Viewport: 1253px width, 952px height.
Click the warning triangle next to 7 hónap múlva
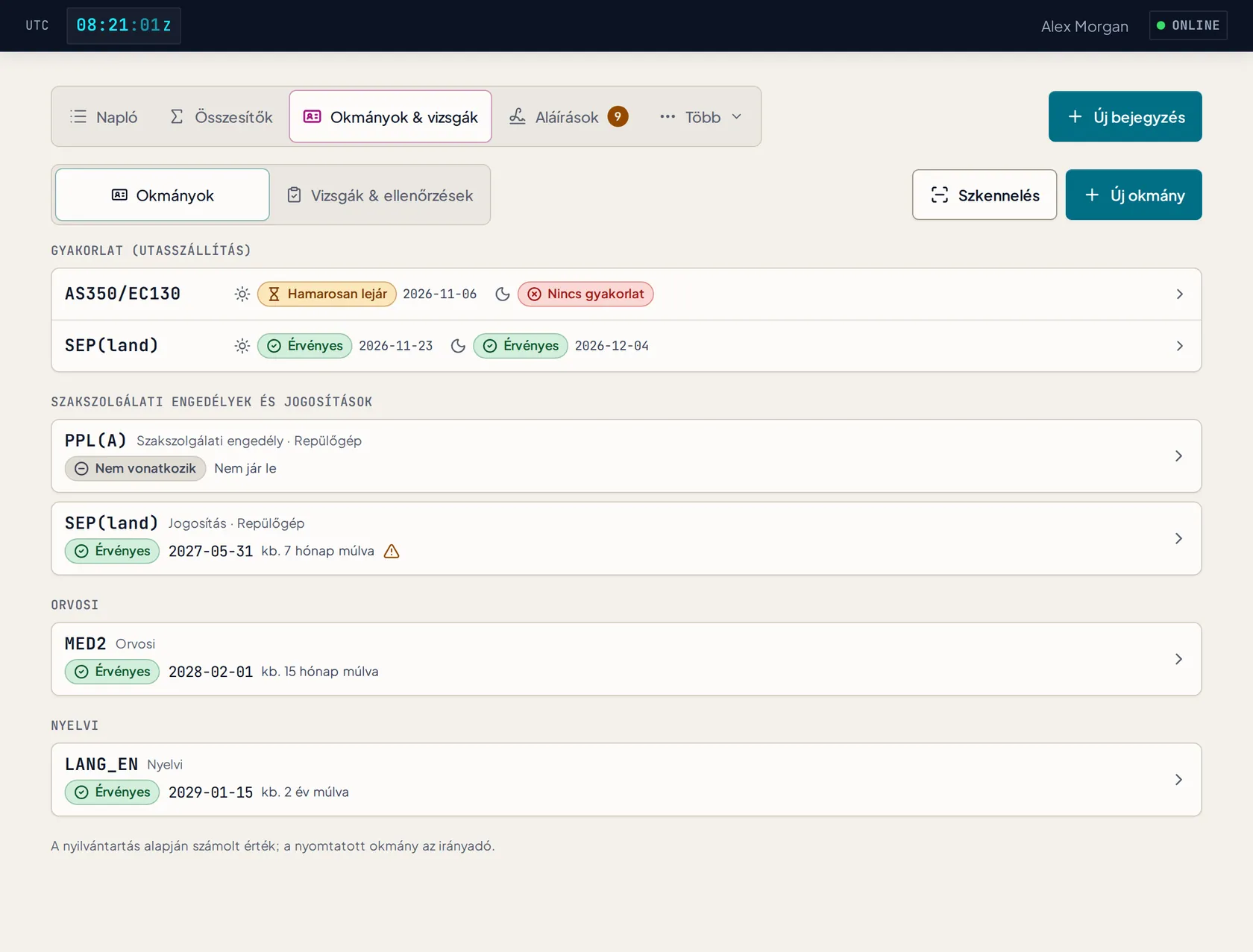pyautogui.click(x=392, y=551)
